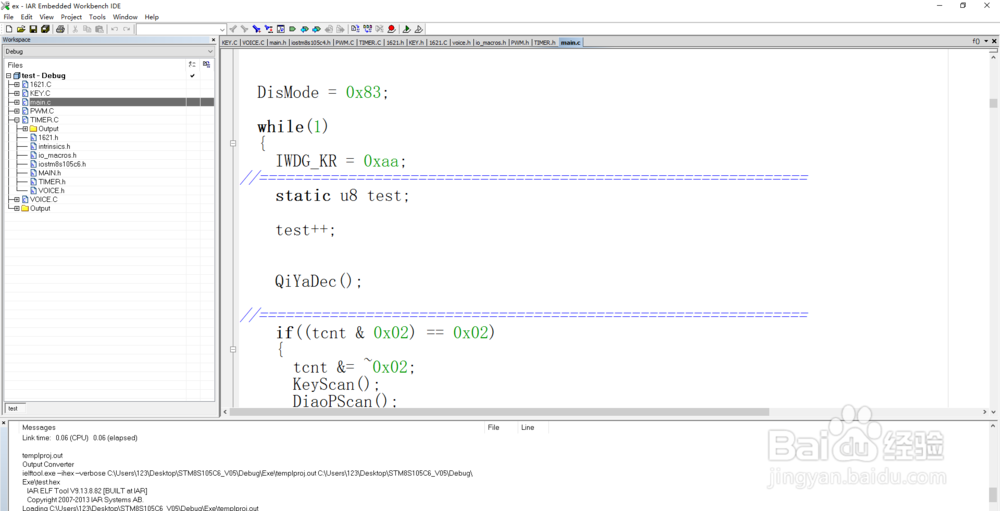Collapse the test - Debug project node
The image size is (1000, 511).
coord(9,75)
